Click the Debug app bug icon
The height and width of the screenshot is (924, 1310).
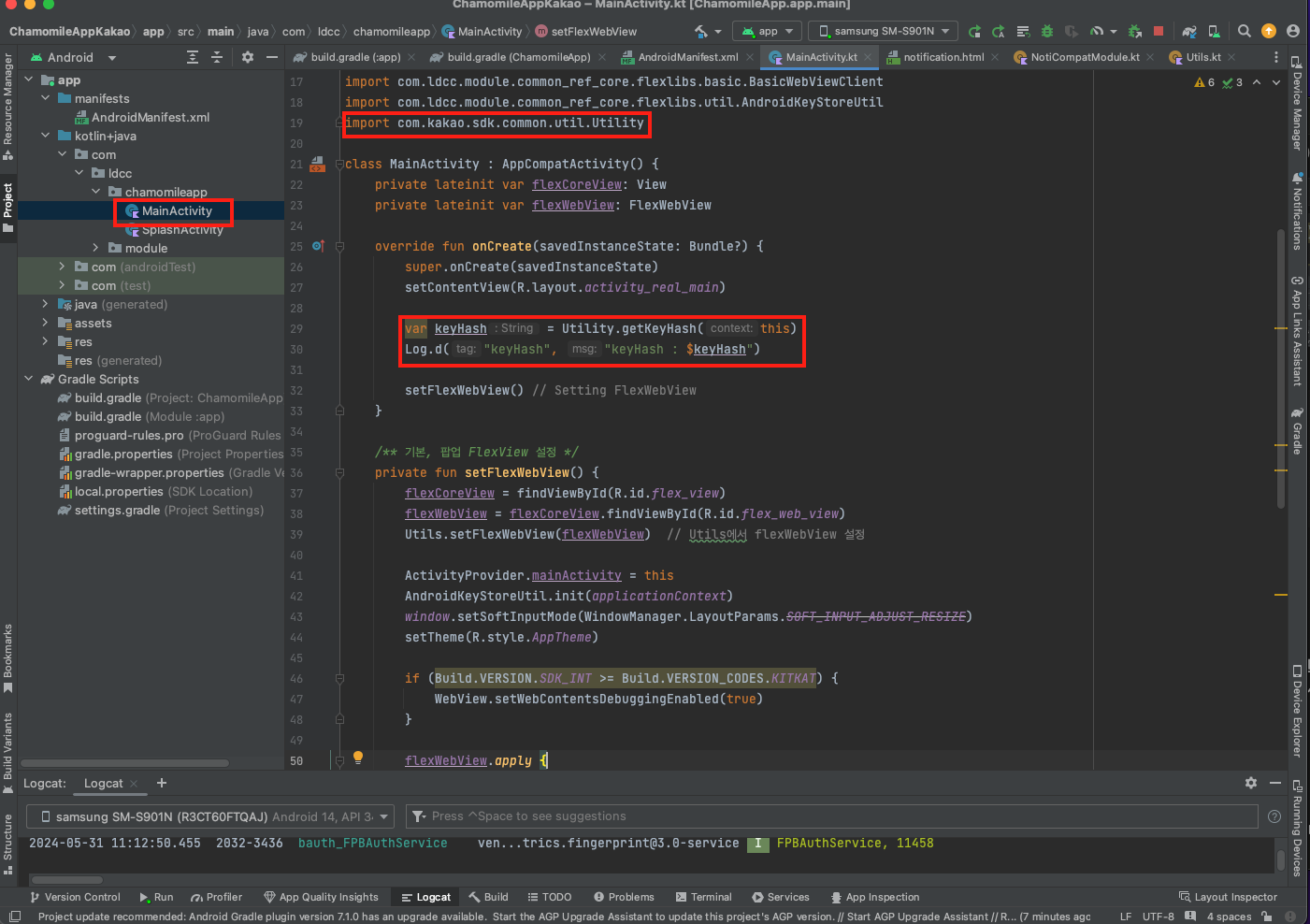[1047, 31]
